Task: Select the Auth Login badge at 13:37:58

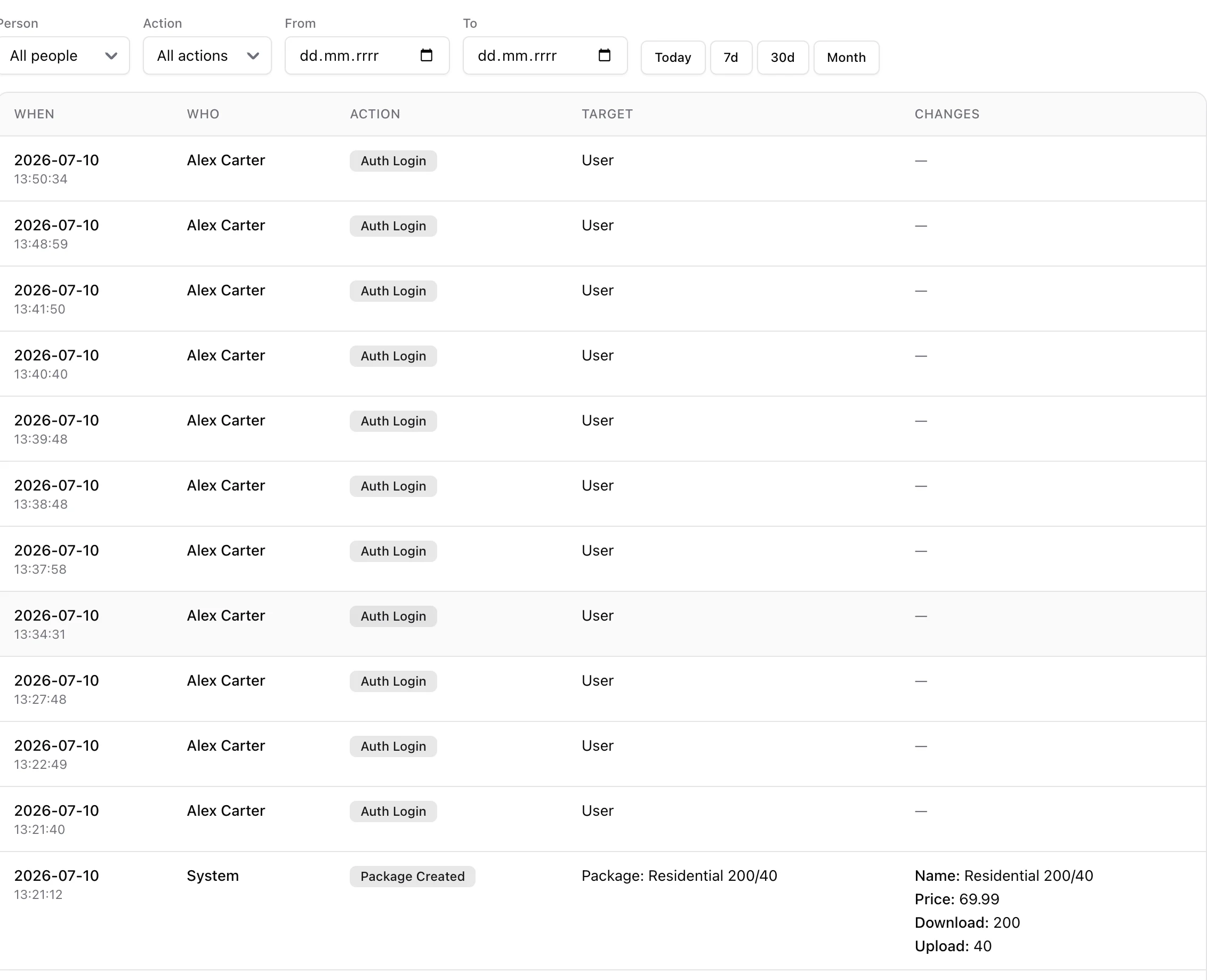Action: click(x=393, y=551)
